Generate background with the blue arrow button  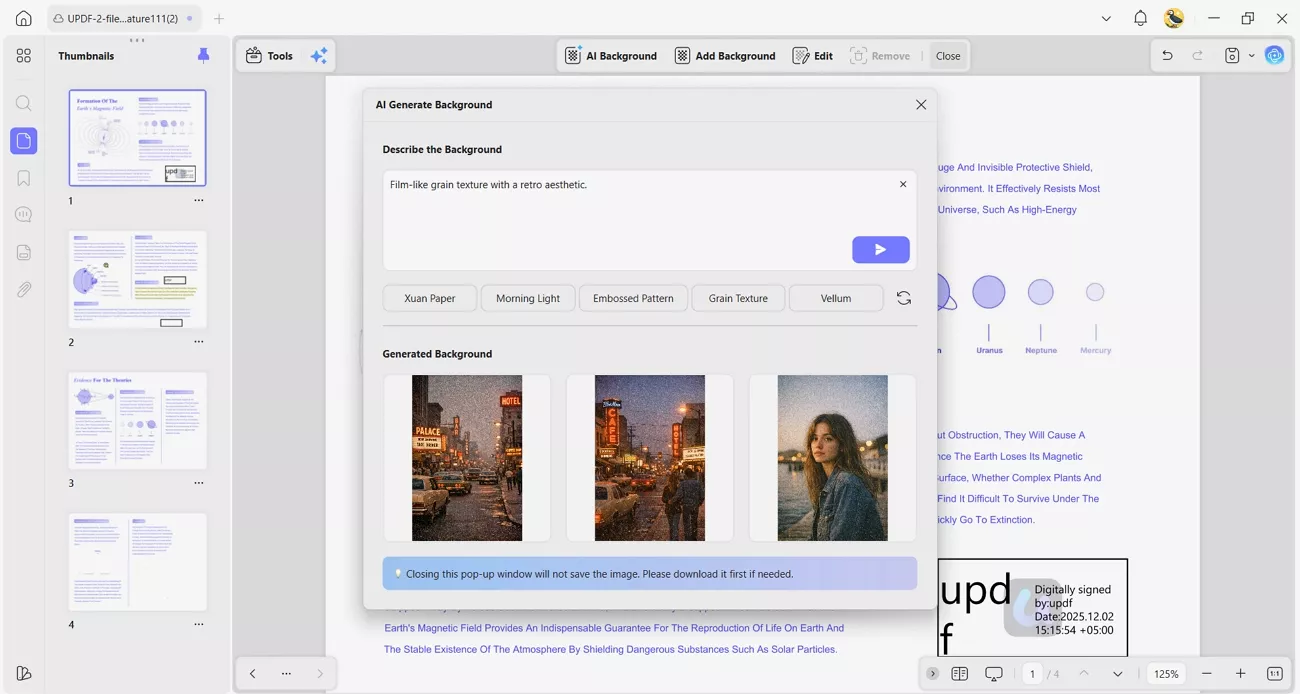tap(880, 249)
